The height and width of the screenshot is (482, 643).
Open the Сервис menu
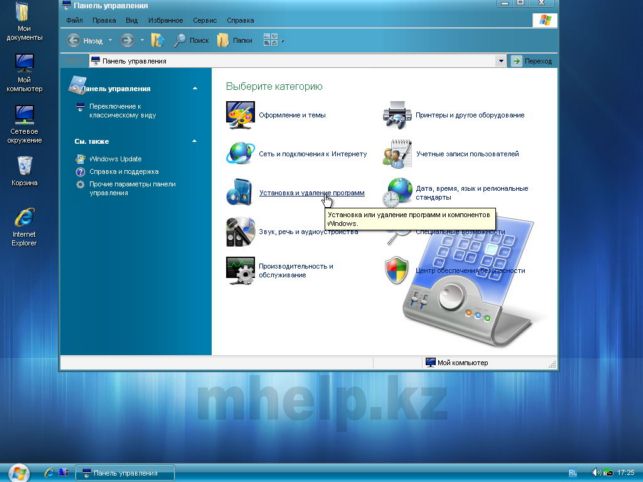tap(205, 20)
